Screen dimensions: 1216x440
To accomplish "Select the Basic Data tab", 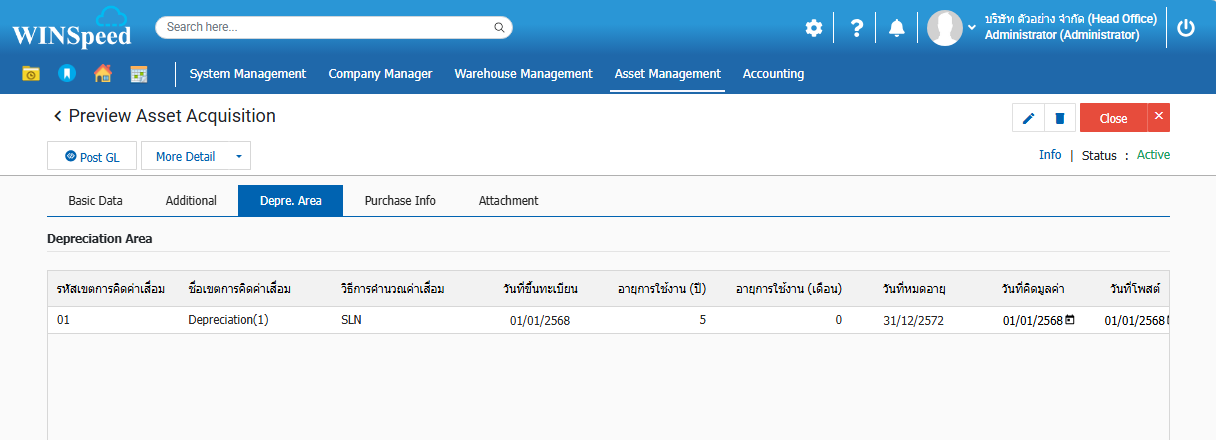I will 95,201.
